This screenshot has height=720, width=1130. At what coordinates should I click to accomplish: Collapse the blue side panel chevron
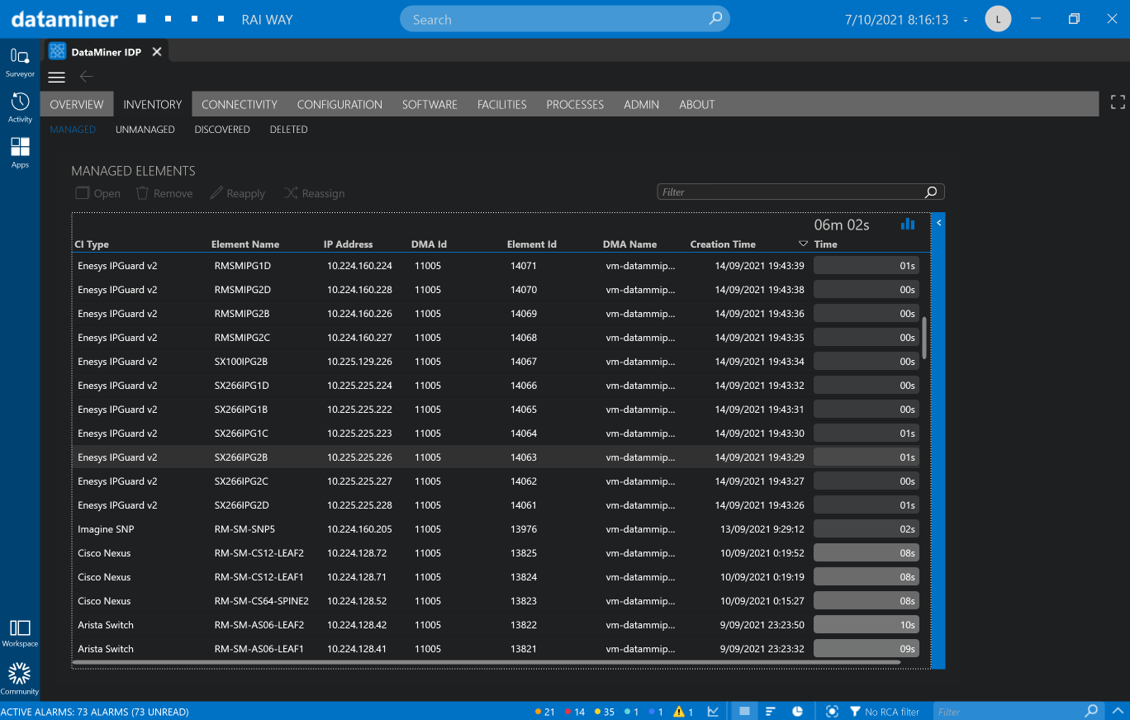[x=938, y=223]
